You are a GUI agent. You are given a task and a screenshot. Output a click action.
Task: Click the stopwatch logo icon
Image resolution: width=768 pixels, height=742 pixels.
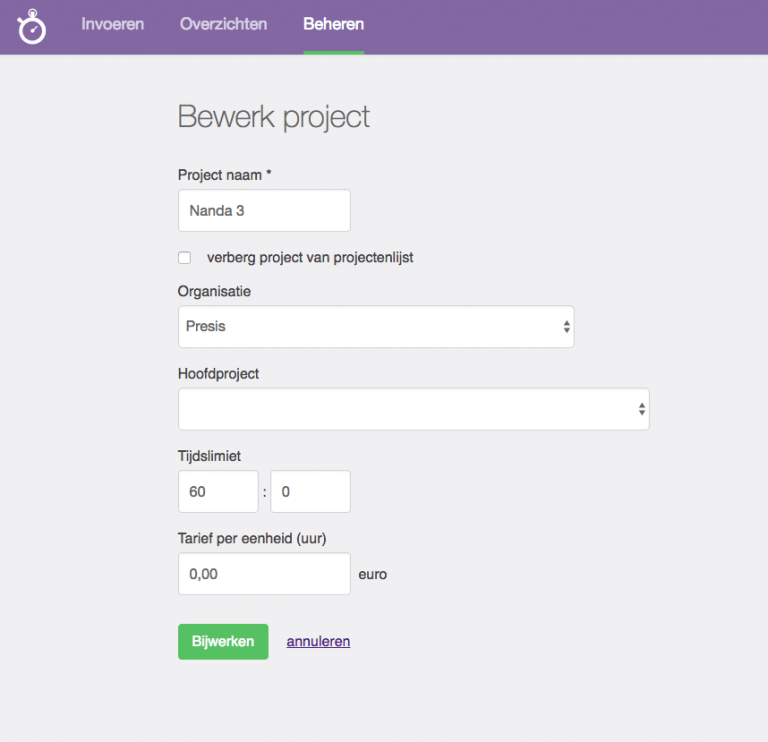click(x=32, y=27)
